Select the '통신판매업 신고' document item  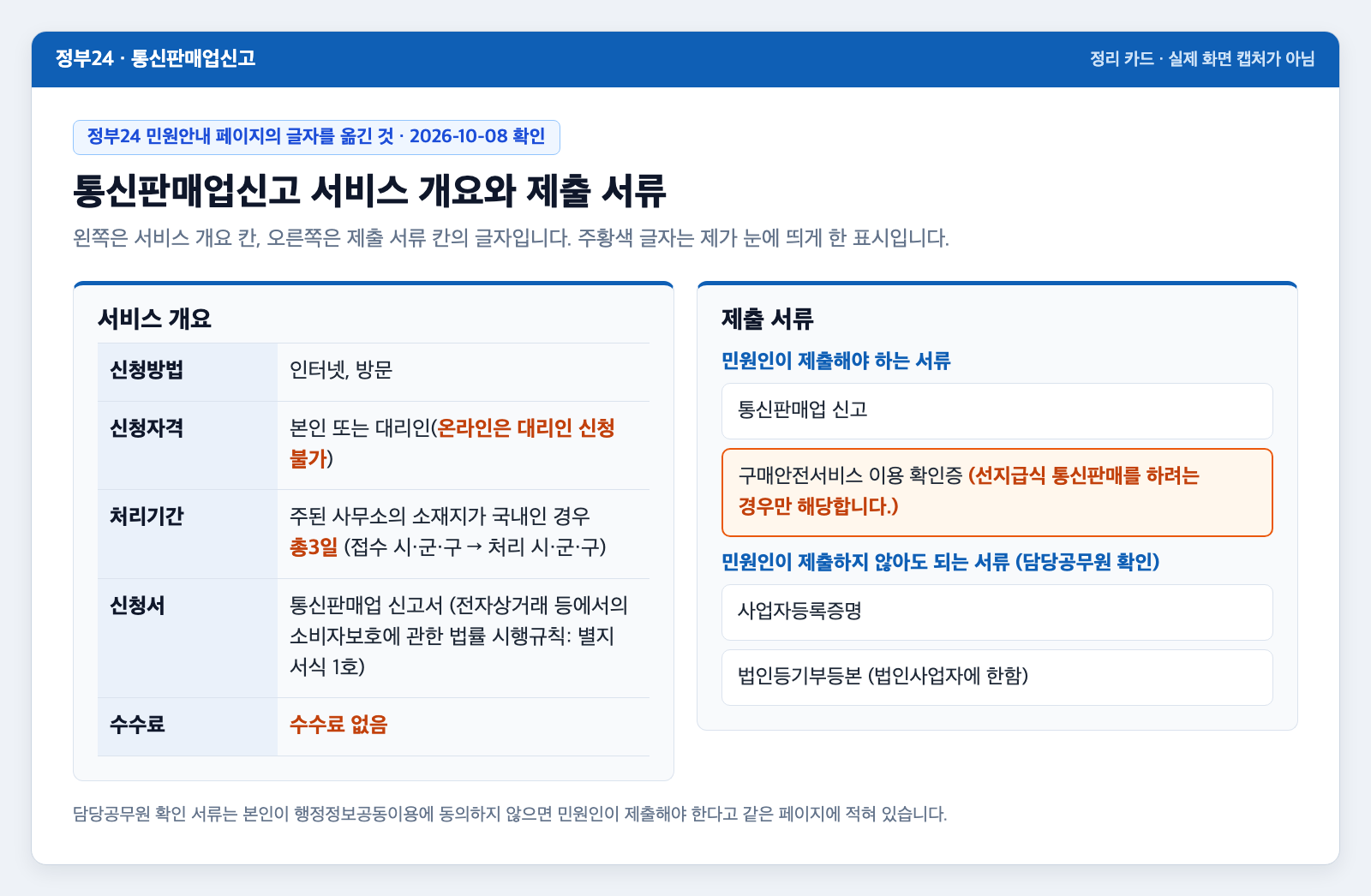click(997, 411)
